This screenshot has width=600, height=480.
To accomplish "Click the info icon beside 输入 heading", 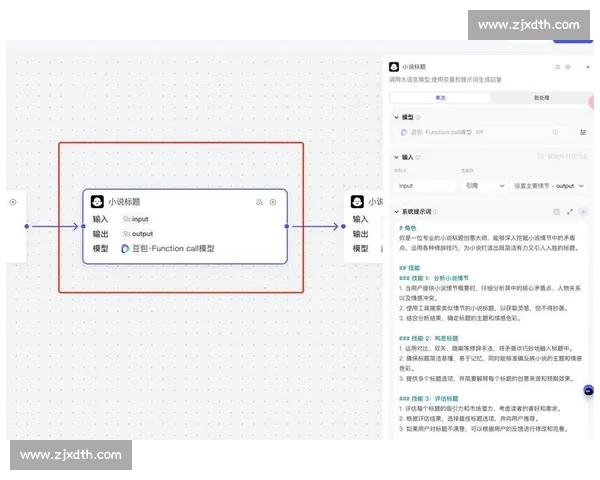I will point(418,157).
